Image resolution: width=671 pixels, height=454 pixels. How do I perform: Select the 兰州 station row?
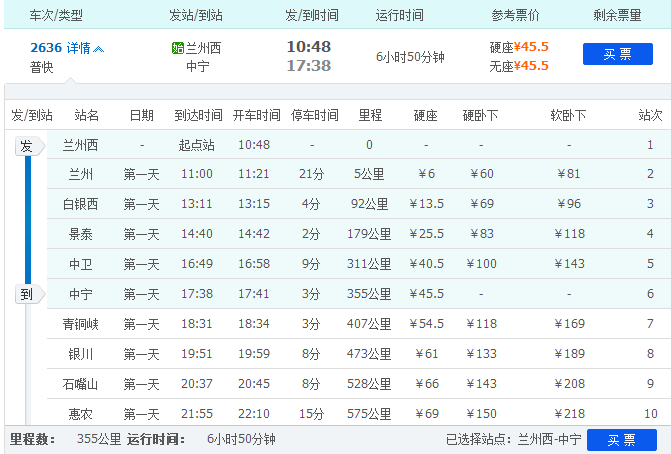(81, 175)
